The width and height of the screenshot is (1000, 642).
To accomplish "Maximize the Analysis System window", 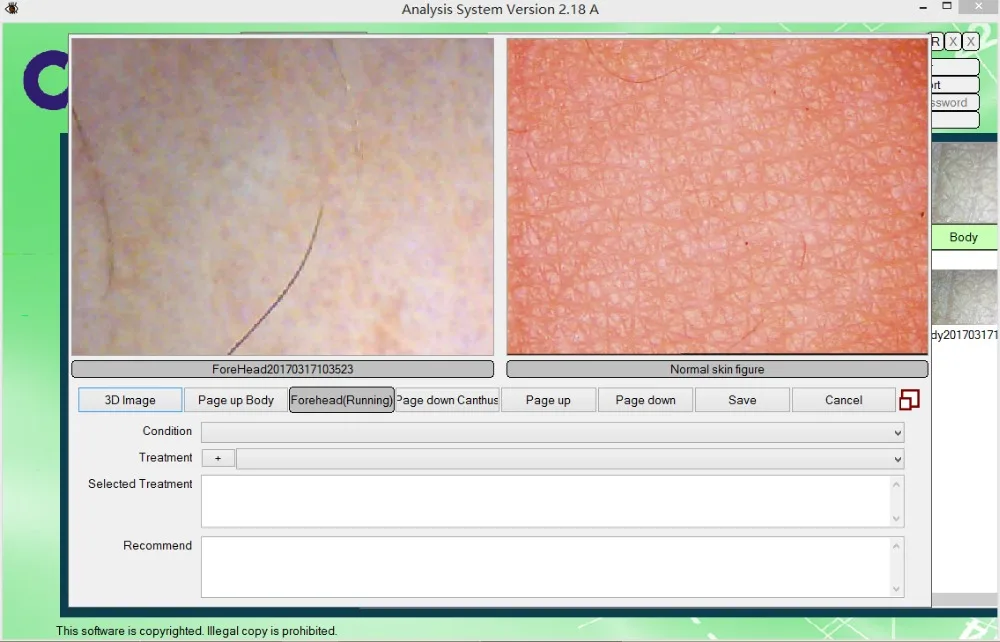I will 947,6.
